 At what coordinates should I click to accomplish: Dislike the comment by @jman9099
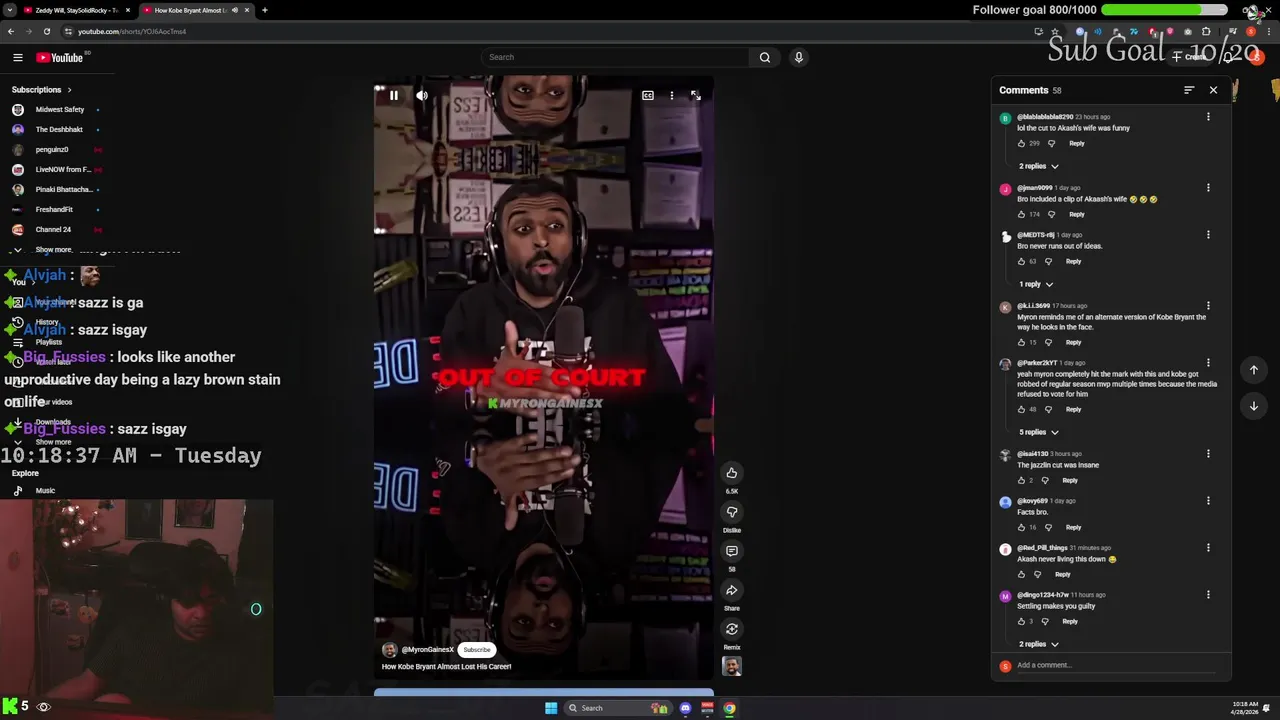1051,214
